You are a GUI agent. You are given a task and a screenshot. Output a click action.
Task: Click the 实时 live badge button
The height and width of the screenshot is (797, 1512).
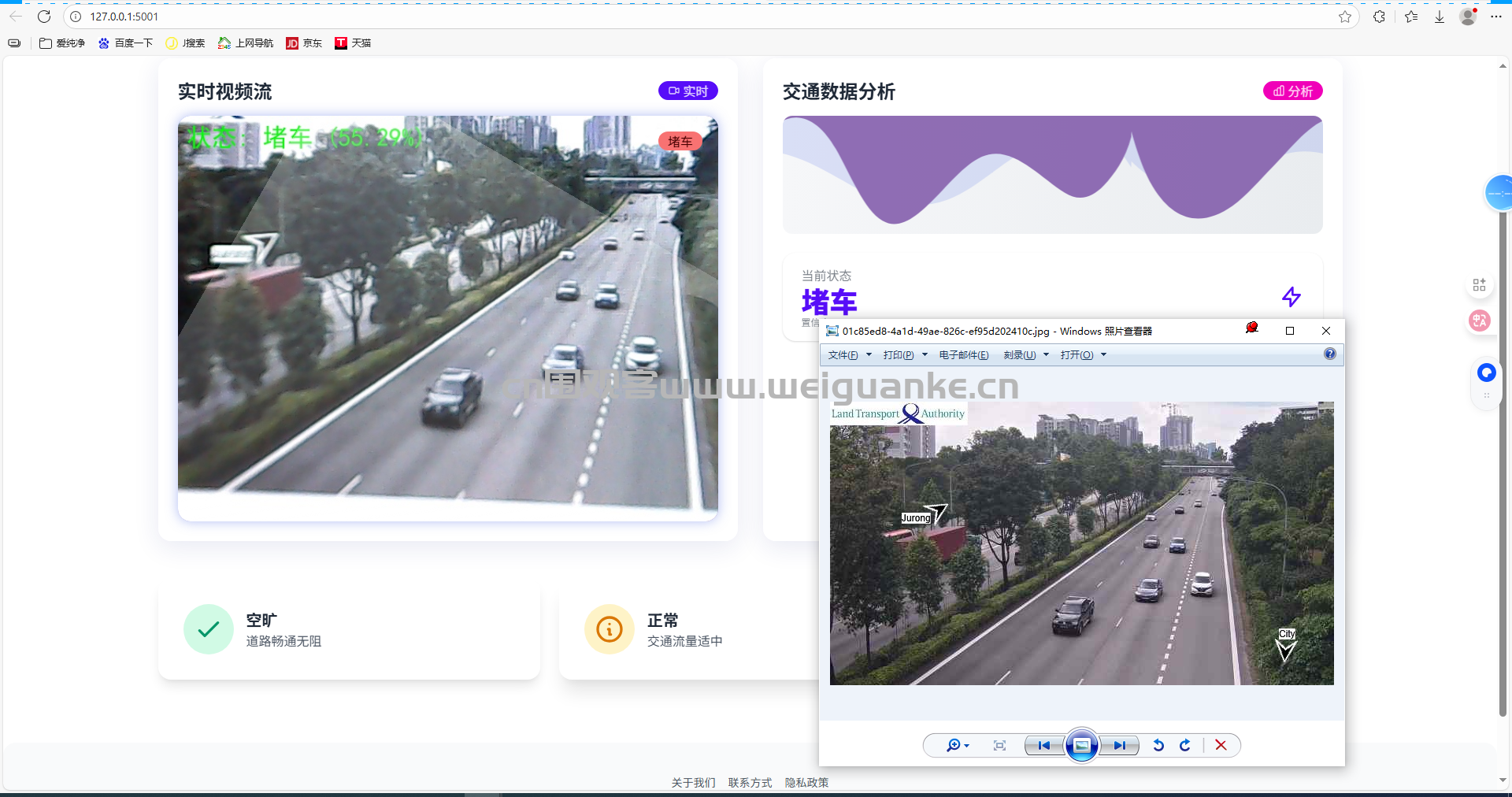click(687, 91)
